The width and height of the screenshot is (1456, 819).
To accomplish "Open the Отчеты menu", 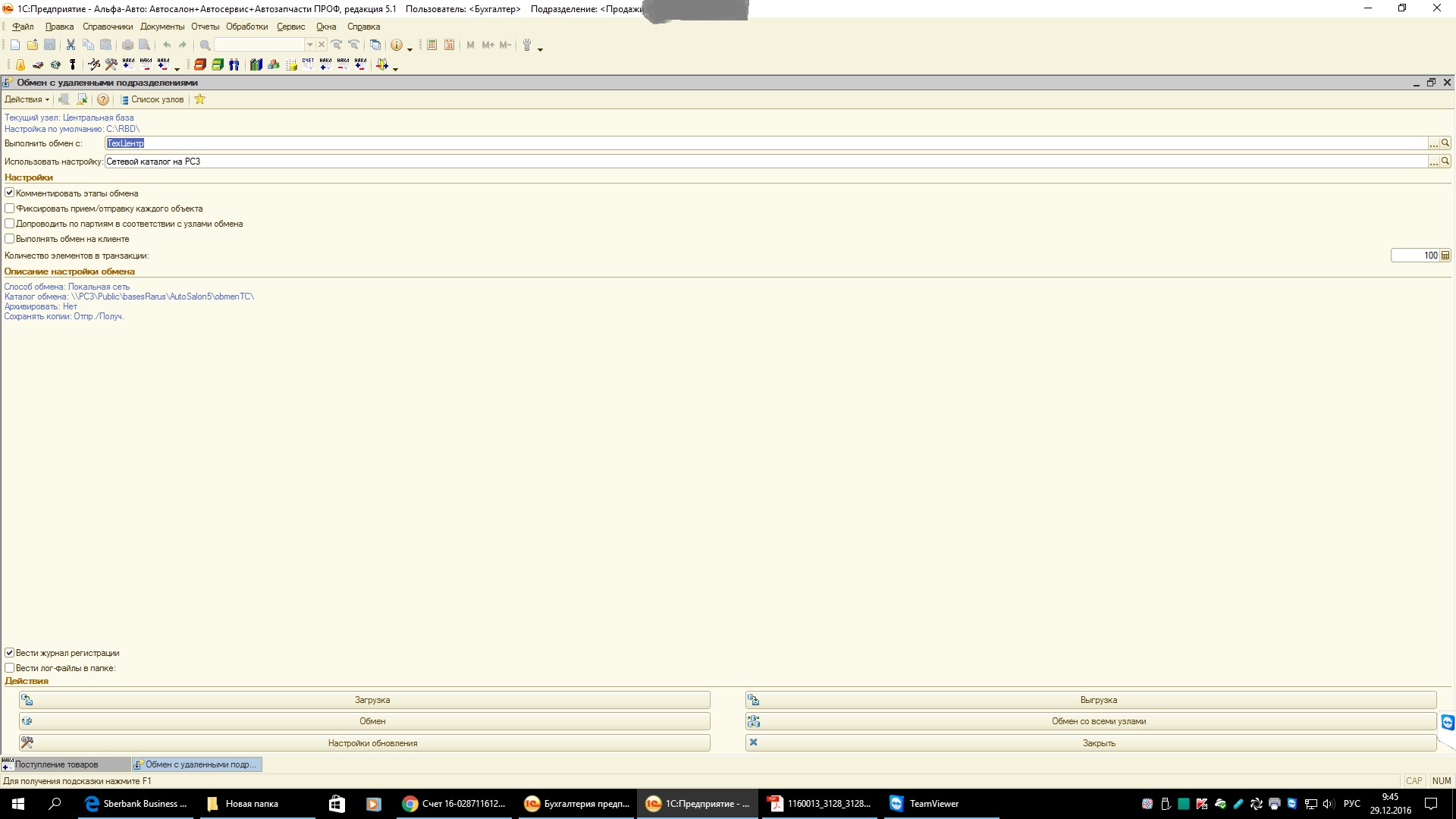I will point(206,27).
